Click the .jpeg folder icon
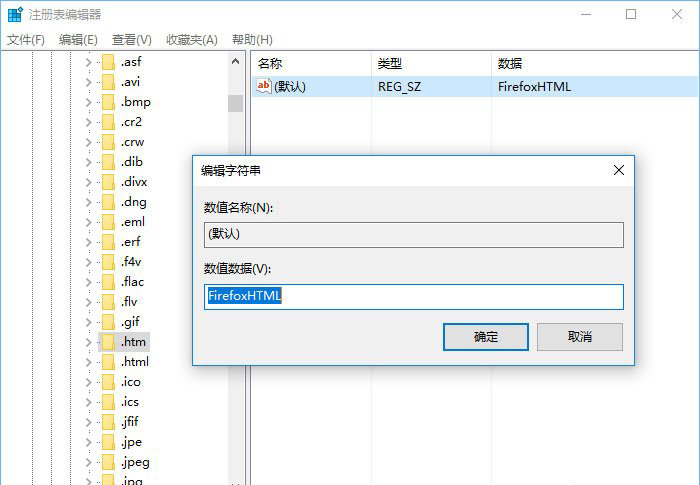Image resolution: width=700 pixels, height=485 pixels. (x=108, y=462)
